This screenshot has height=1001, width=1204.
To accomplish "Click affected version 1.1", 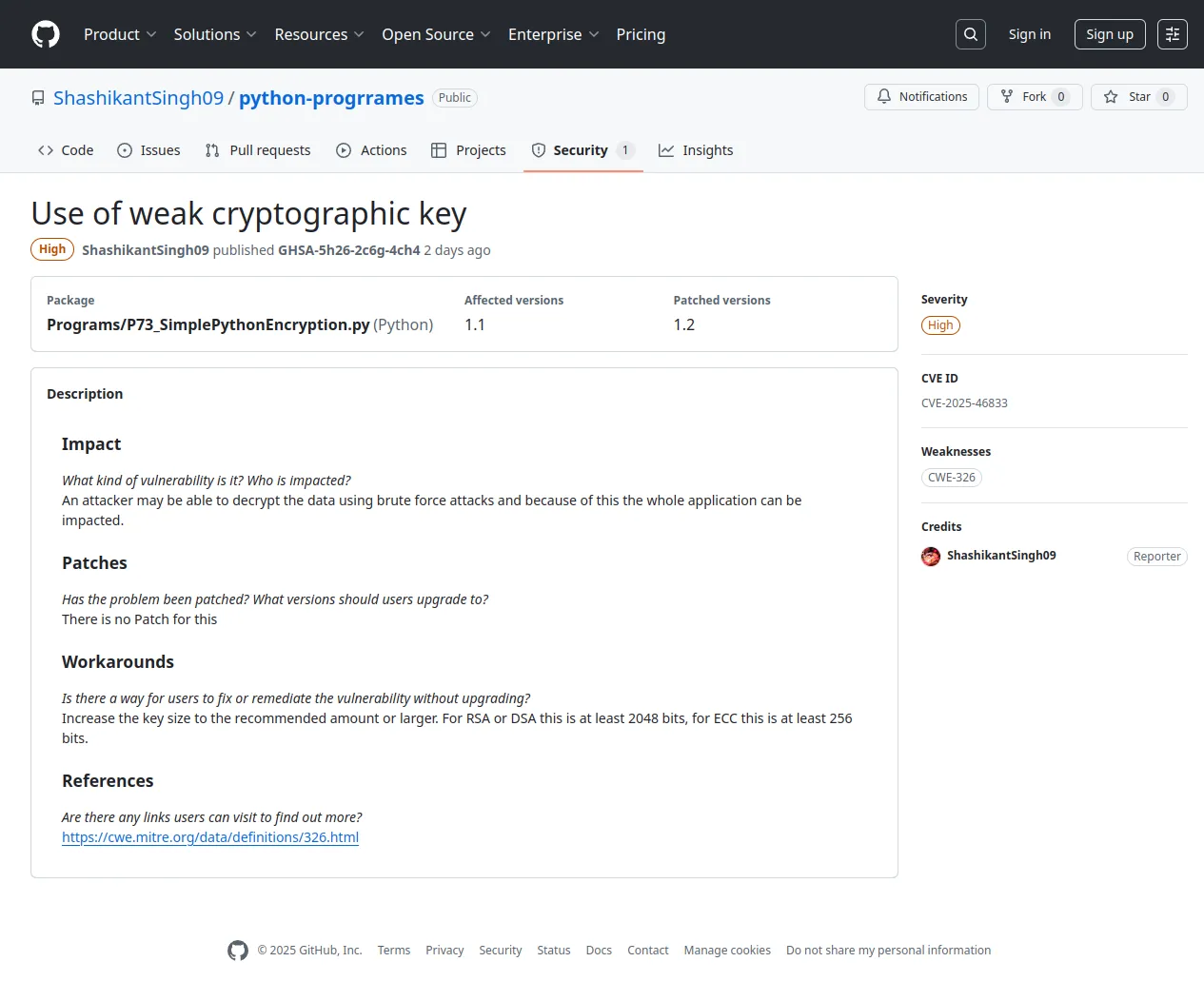I will click(475, 324).
